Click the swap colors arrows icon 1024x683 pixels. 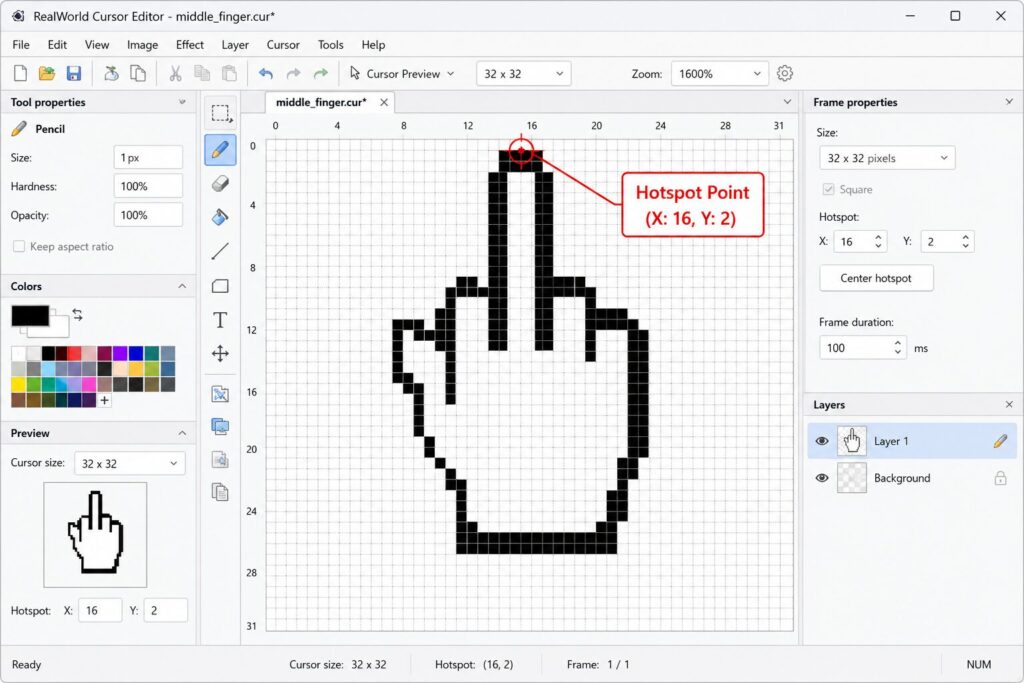coord(78,314)
